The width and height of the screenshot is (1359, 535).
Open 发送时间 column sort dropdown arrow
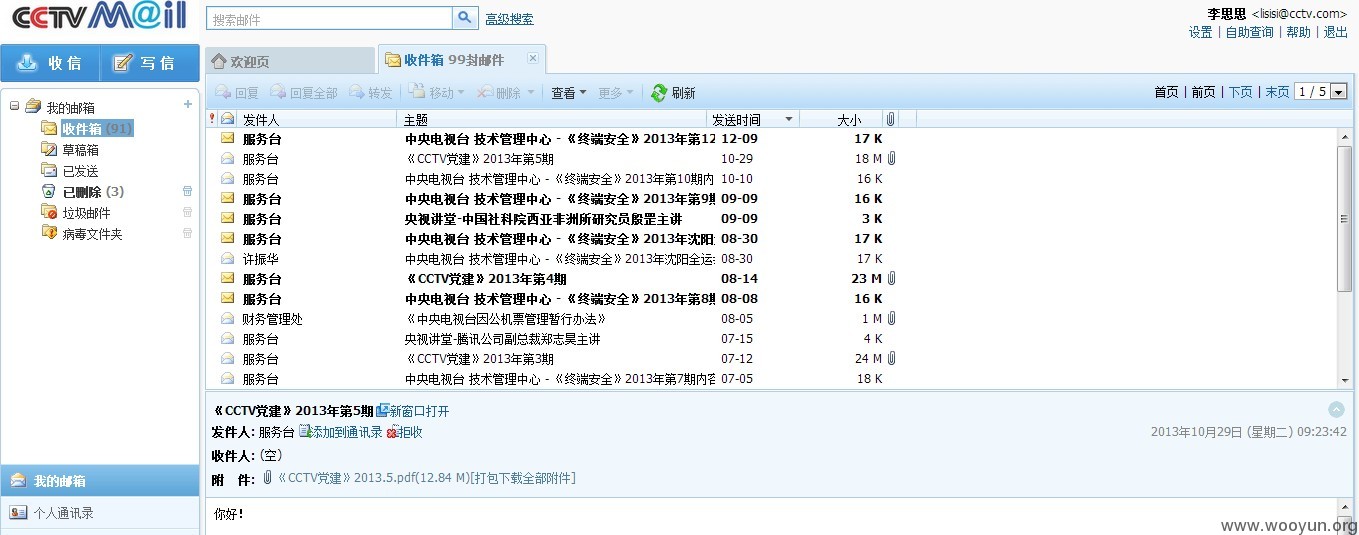(790, 119)
